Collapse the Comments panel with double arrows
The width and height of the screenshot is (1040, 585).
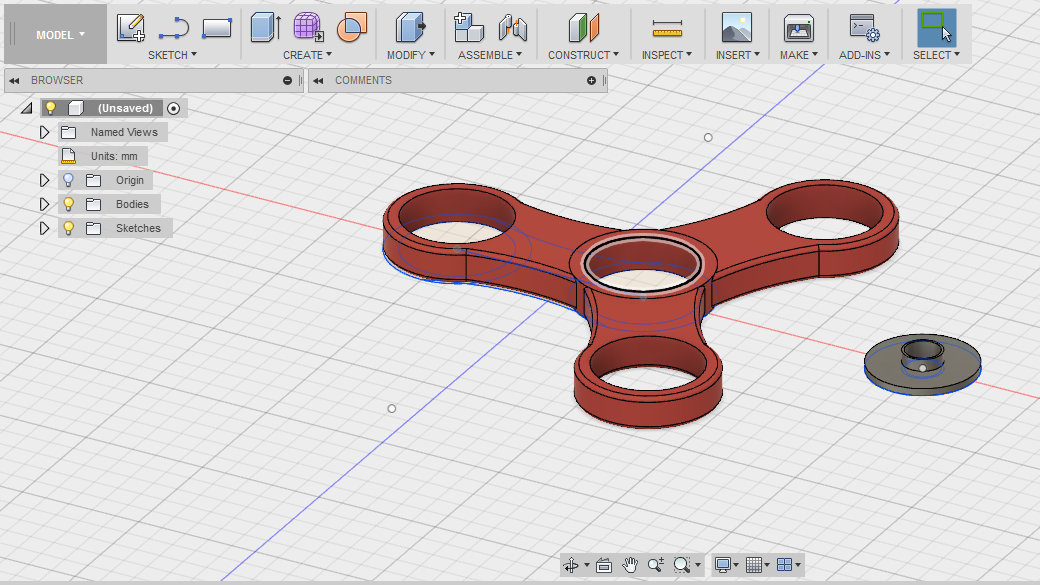pyautogui.click(x=318, y=80)
